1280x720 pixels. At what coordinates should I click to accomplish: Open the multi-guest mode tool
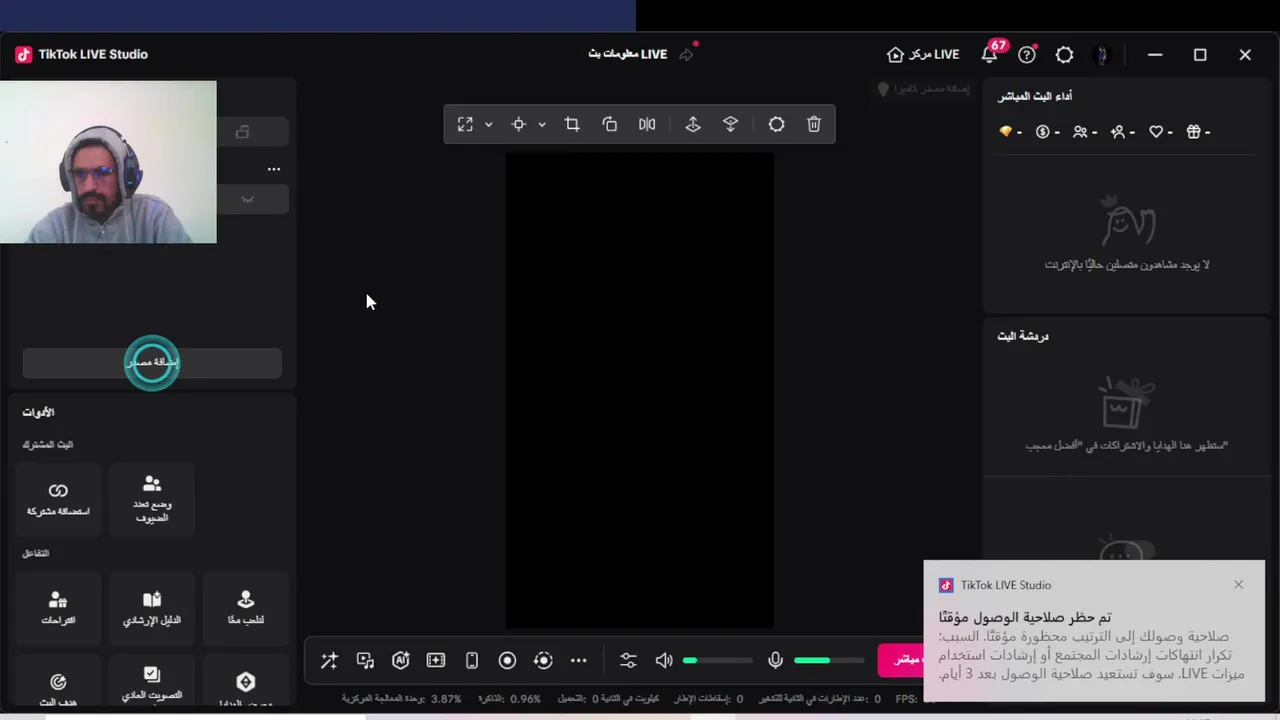tap(152, 499)
